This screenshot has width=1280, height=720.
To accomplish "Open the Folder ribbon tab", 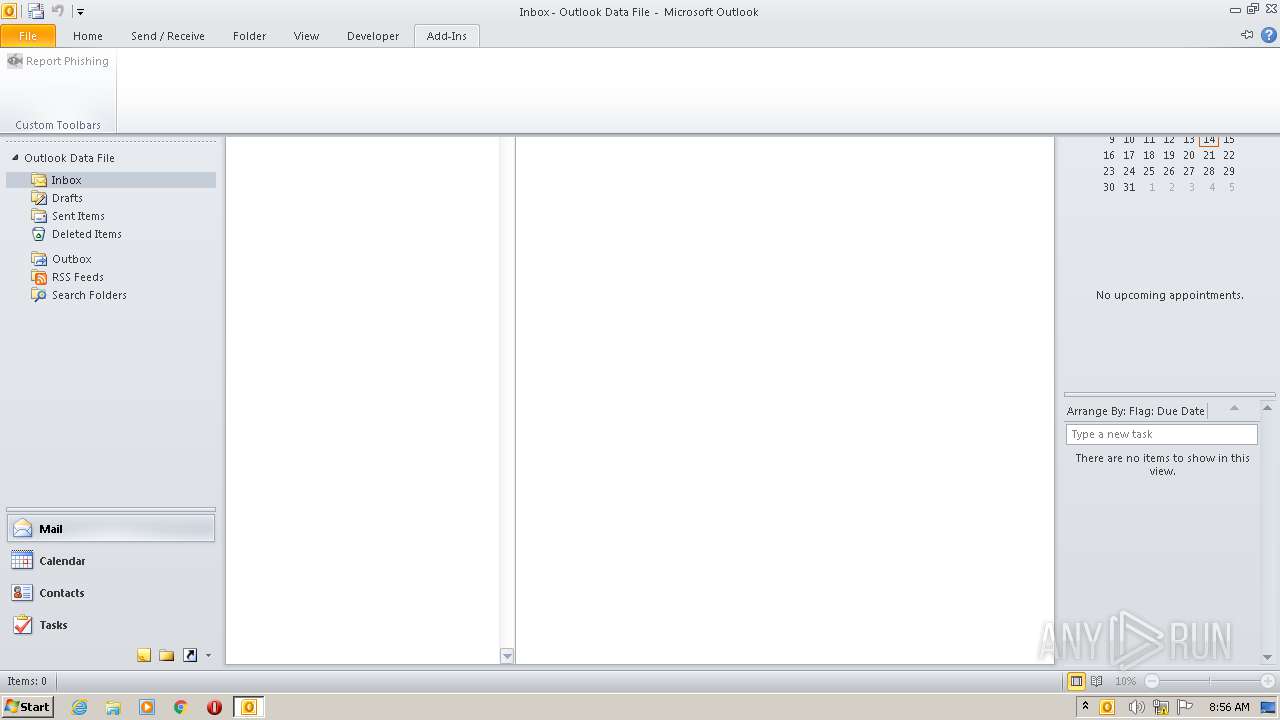I will 250,36.
